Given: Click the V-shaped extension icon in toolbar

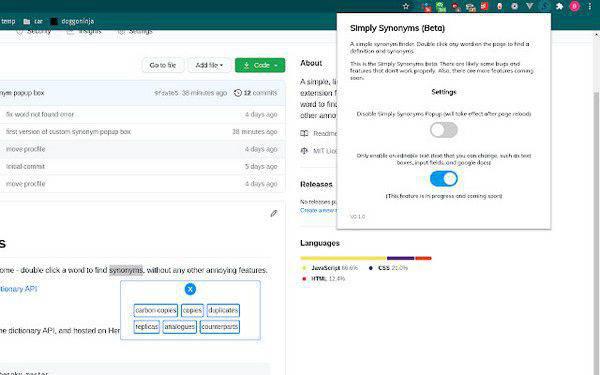Looking at the screenshot, I should pos(530,6).
